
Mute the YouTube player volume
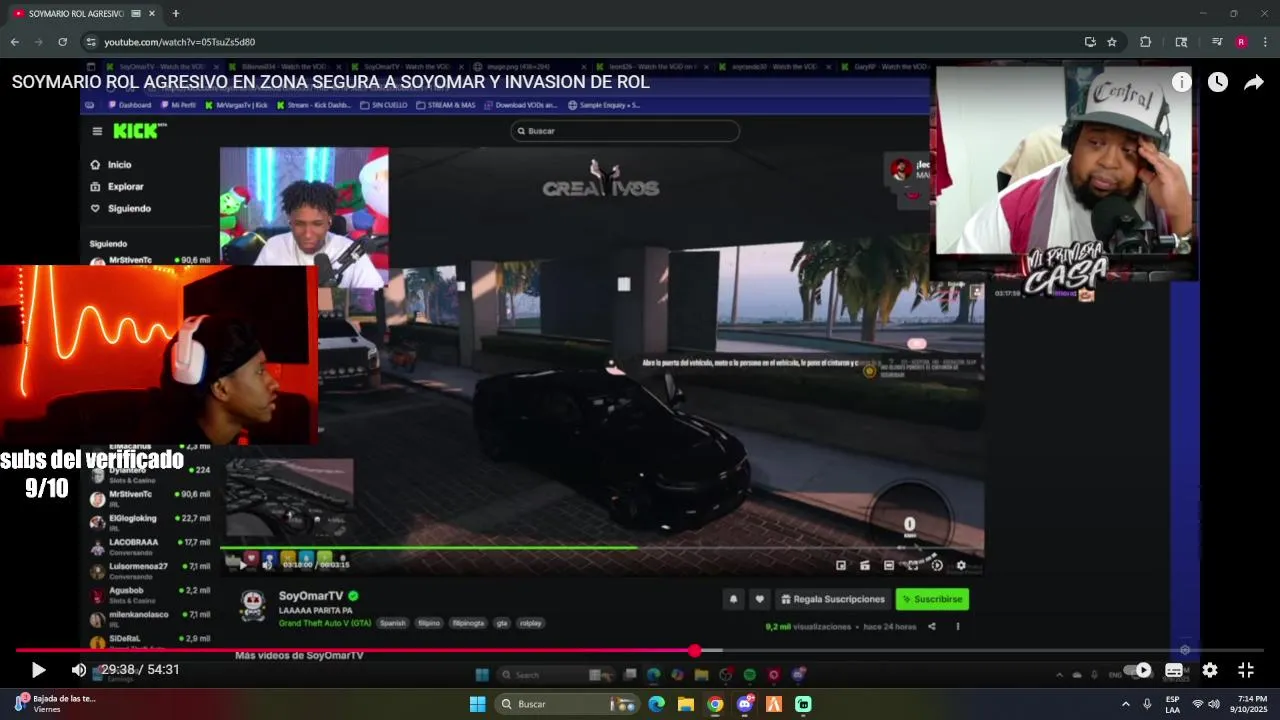(x=79, y=670)
